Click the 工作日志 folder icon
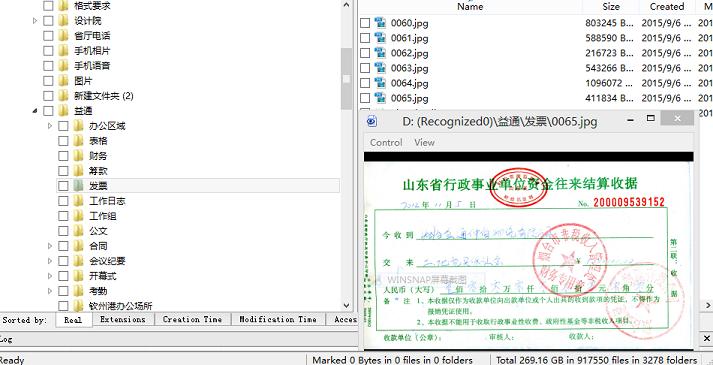713x365 pixels. click(x=78, y=200)
